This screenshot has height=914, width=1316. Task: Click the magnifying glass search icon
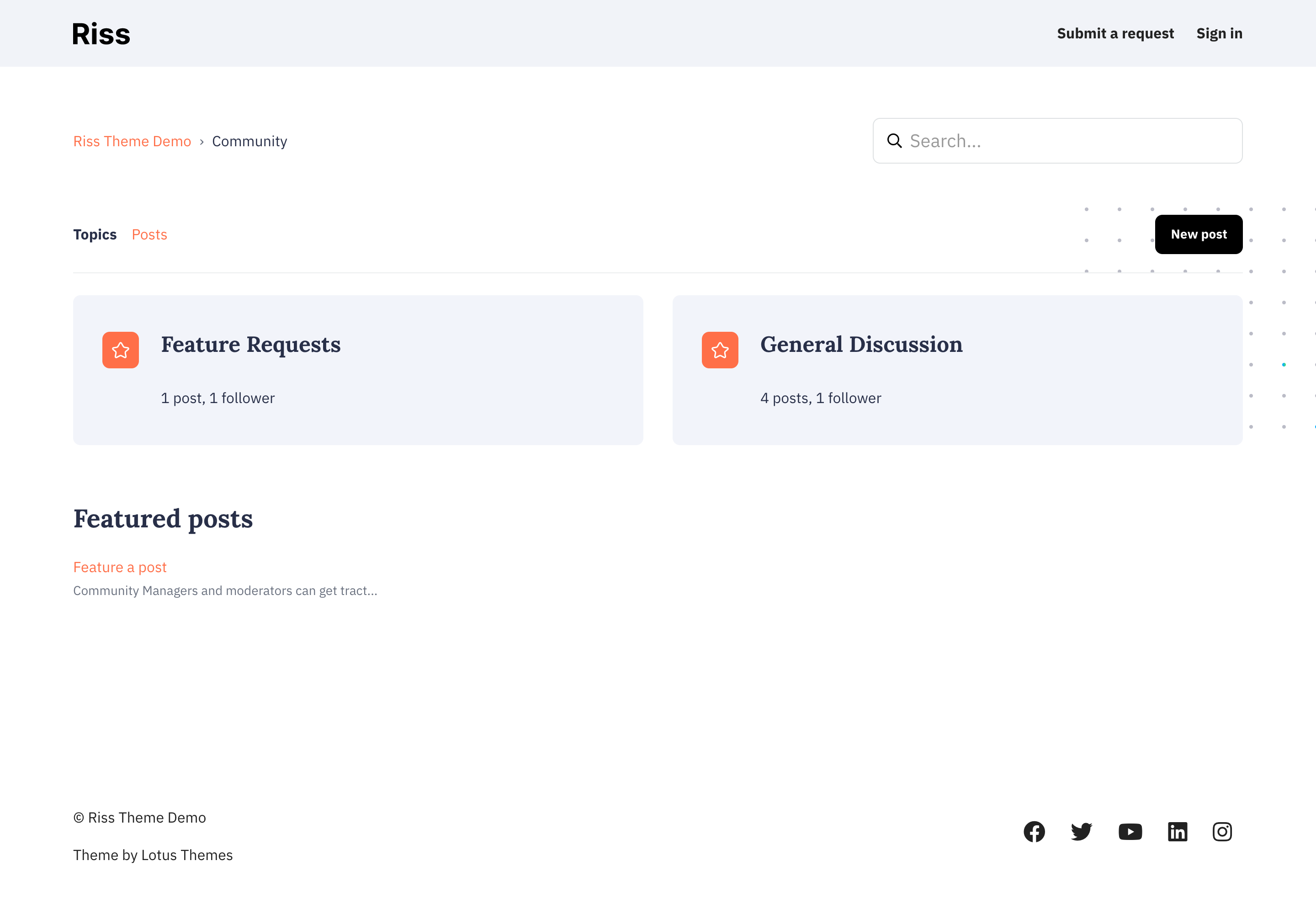click(894, 141)
